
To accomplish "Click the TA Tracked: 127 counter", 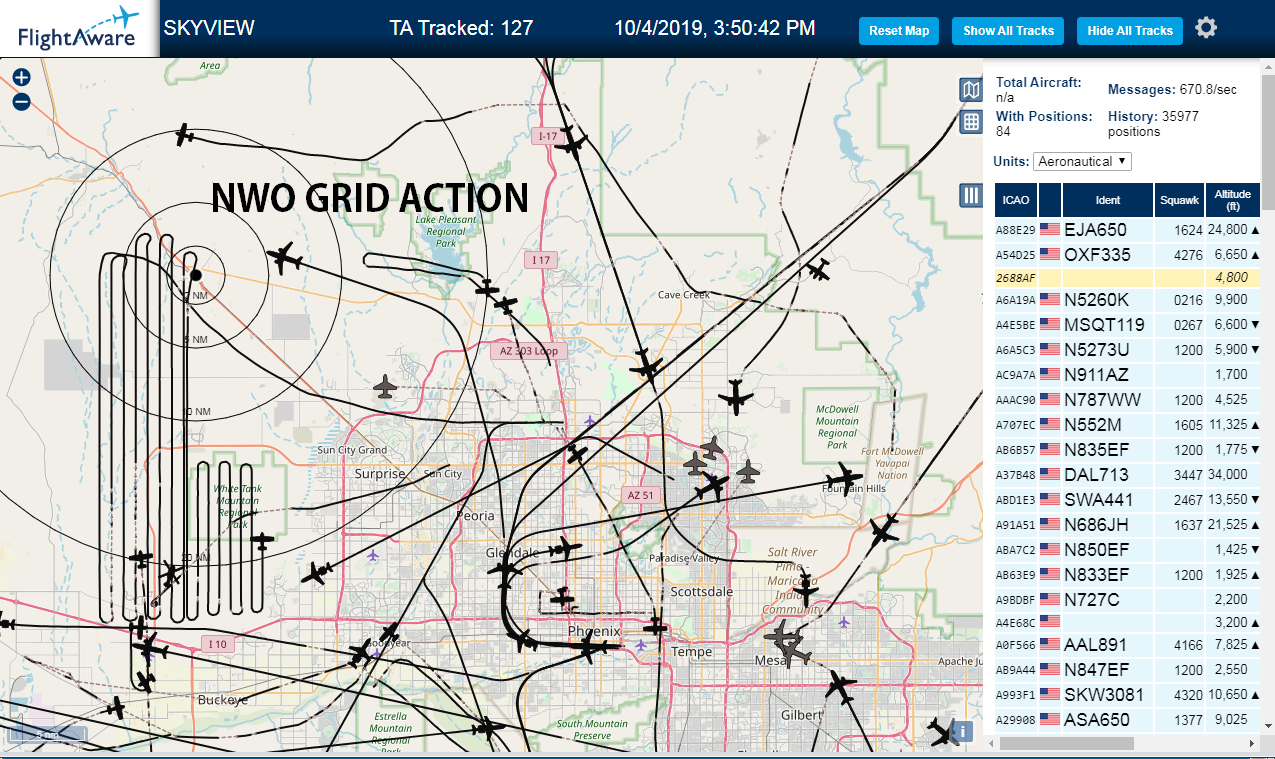I will coord(461,28).
